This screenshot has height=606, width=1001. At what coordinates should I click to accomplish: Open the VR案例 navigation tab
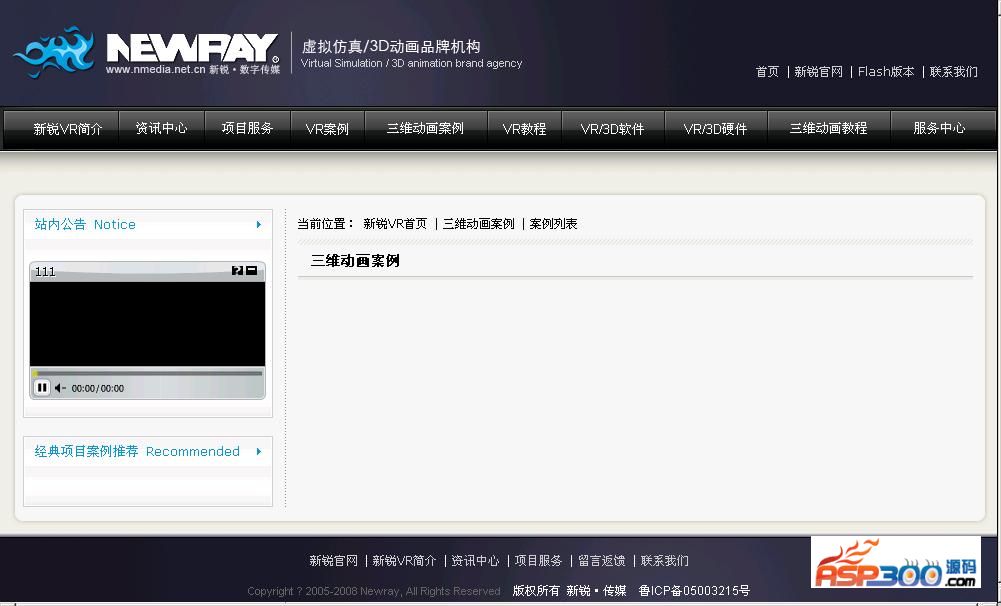pos(327,129)
